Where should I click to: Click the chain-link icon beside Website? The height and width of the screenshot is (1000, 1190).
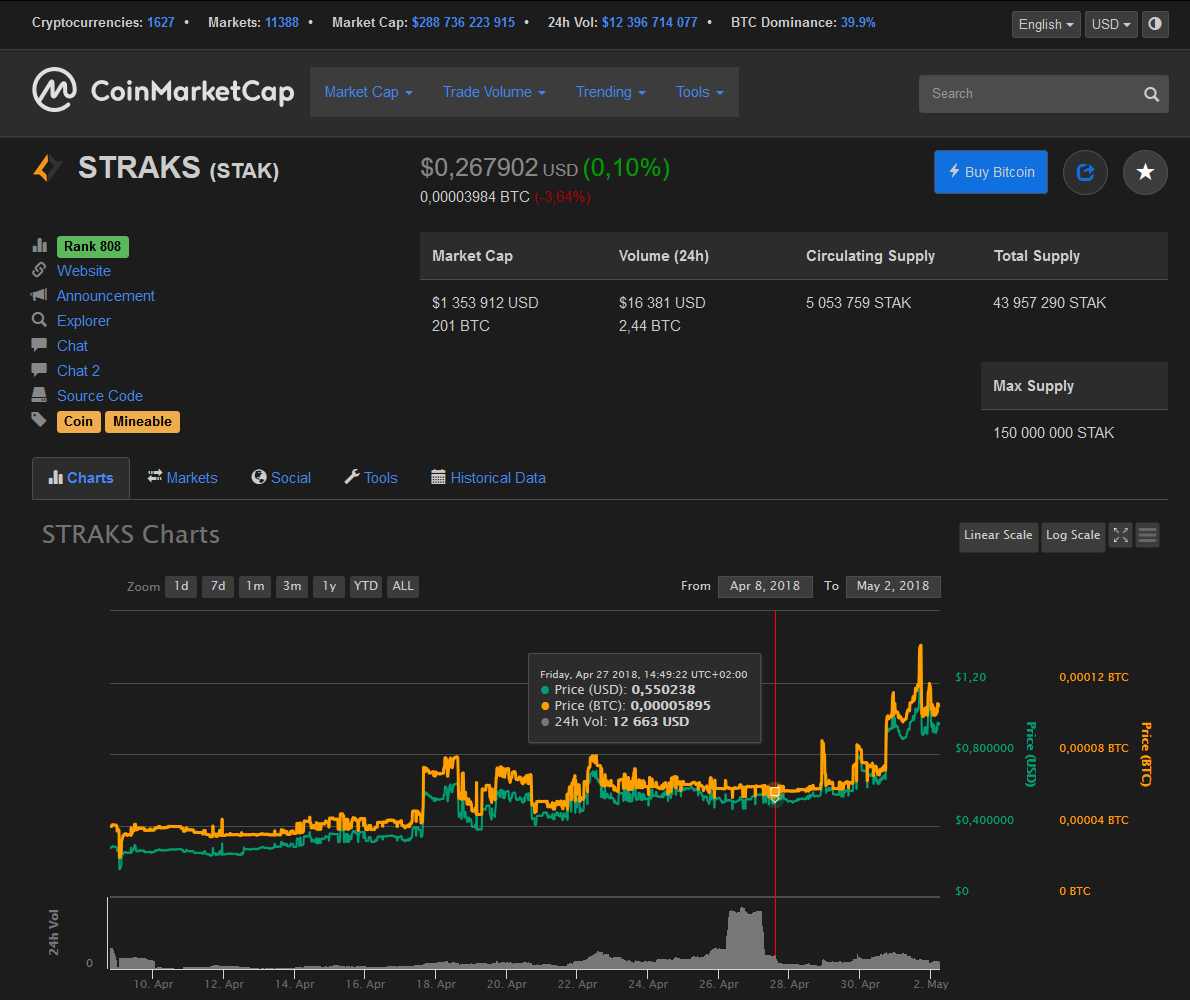(39, 270)
